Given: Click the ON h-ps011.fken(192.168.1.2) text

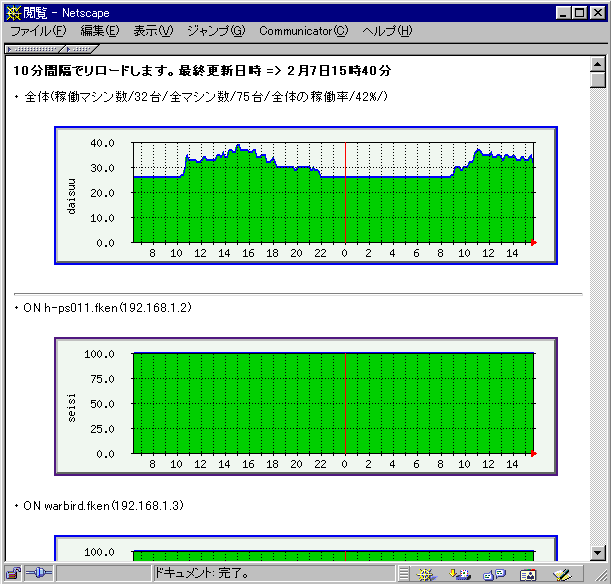Looking at the screenshot, I should click(108, 308).
